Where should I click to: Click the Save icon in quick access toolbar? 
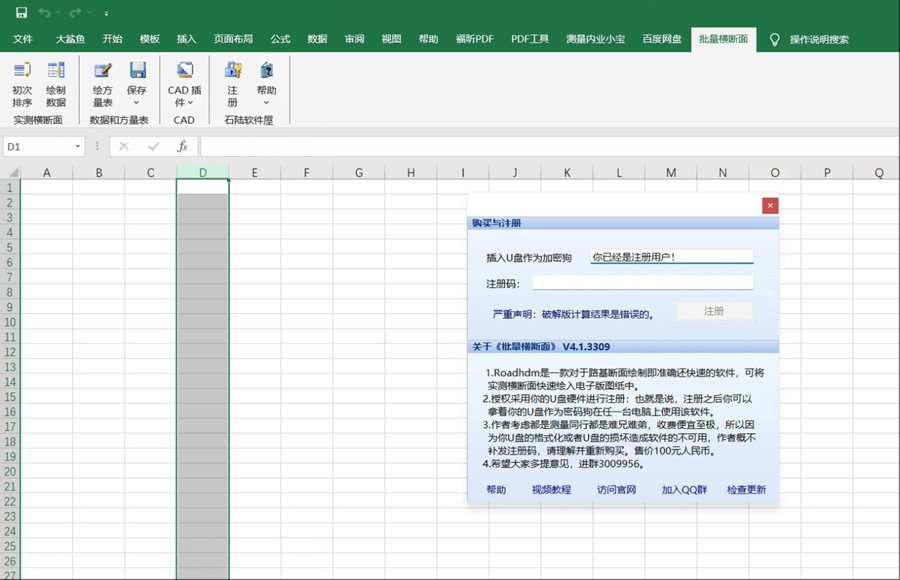click(21, 13)
